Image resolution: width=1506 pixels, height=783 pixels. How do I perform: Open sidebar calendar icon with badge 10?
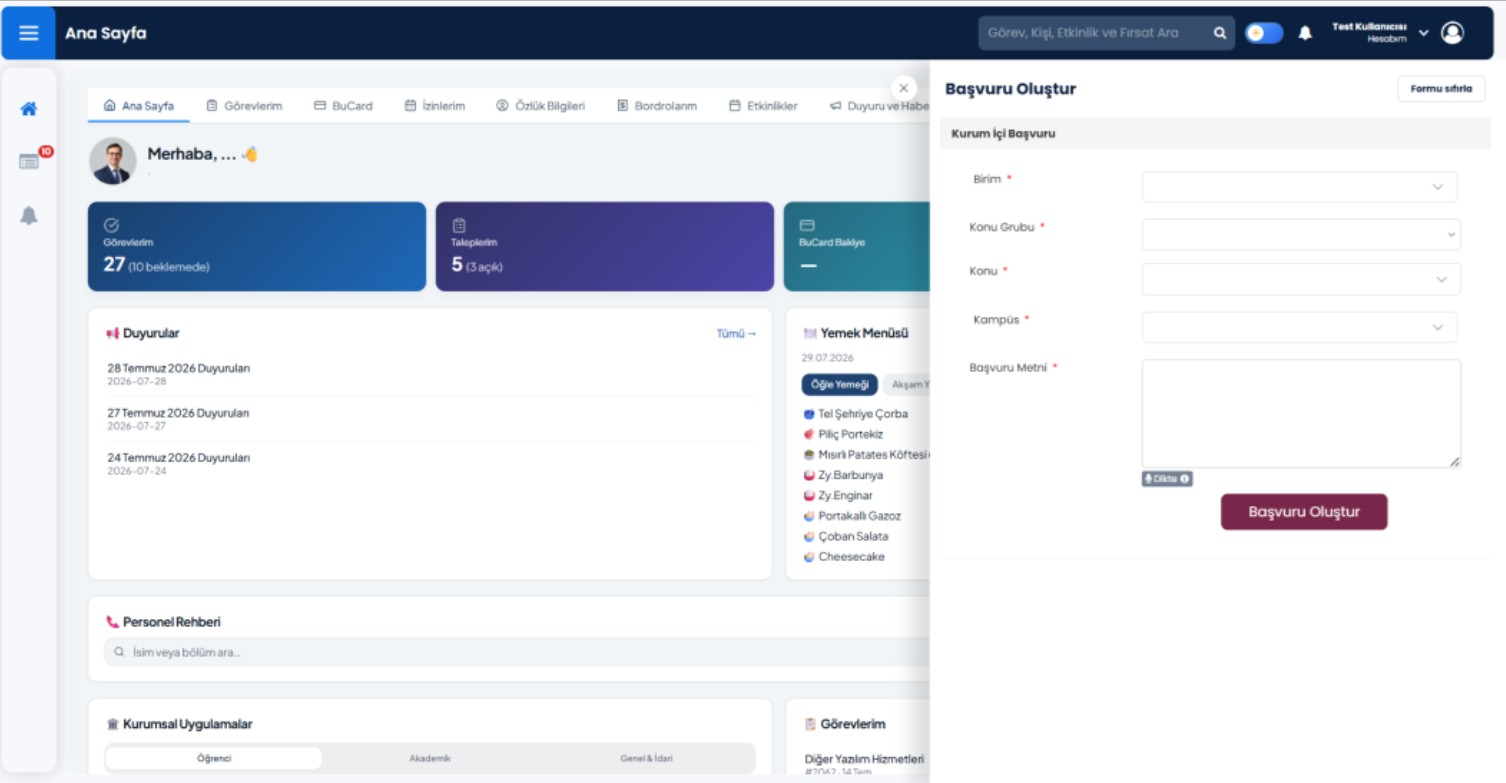[29, 161]
